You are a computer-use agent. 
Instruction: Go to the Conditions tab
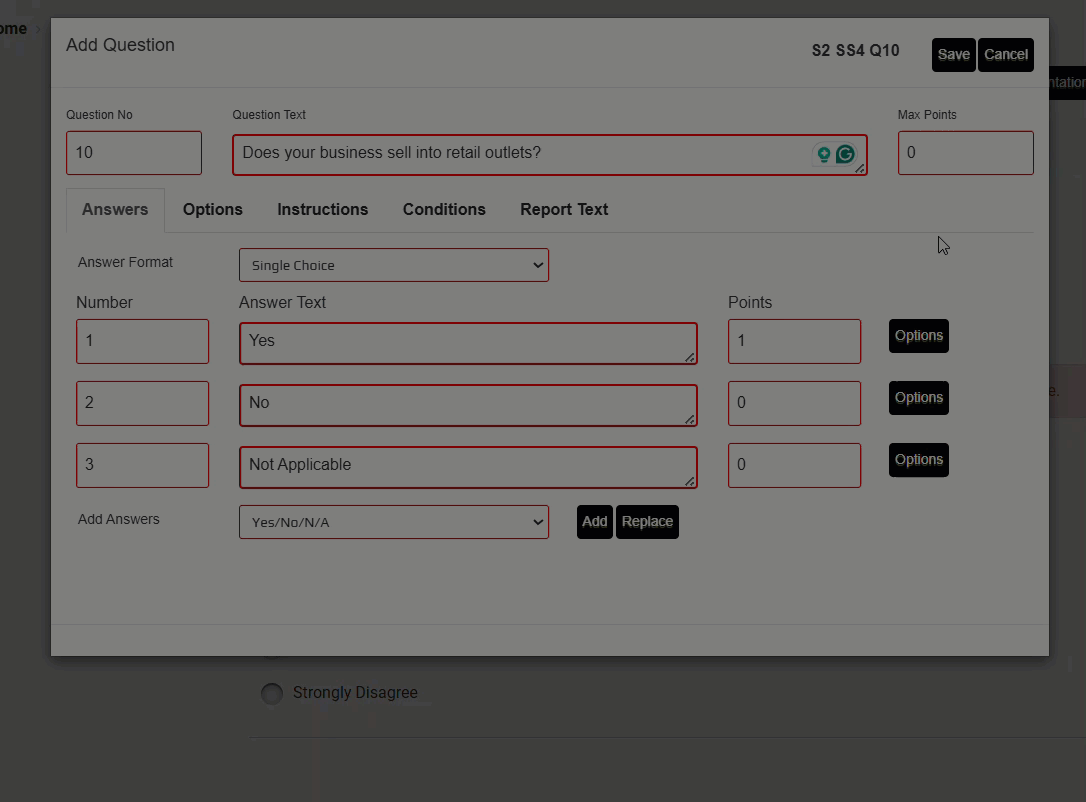(444, 210)
